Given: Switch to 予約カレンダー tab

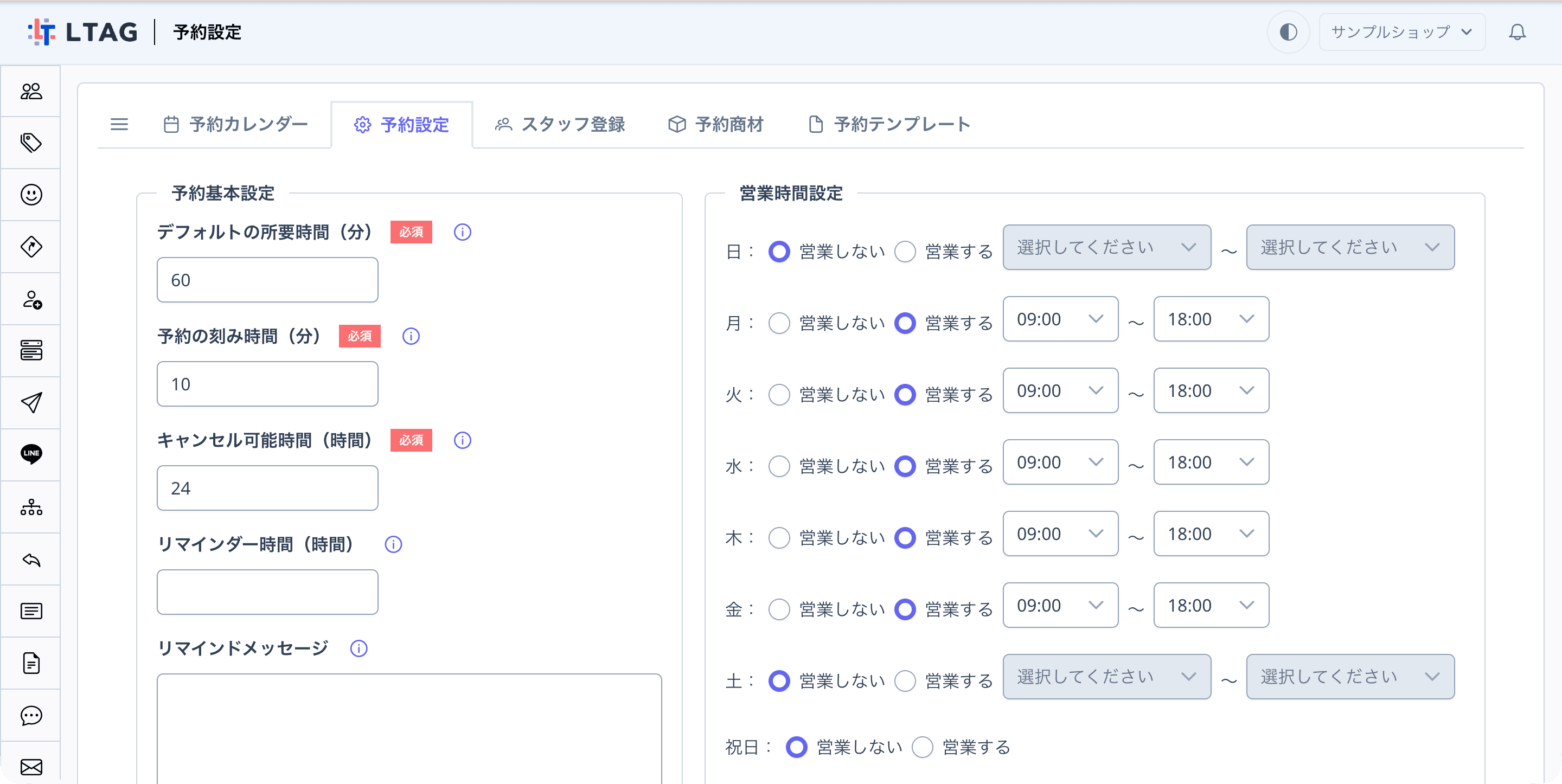Looking at the screenshot, I should [x=236, y=124].
